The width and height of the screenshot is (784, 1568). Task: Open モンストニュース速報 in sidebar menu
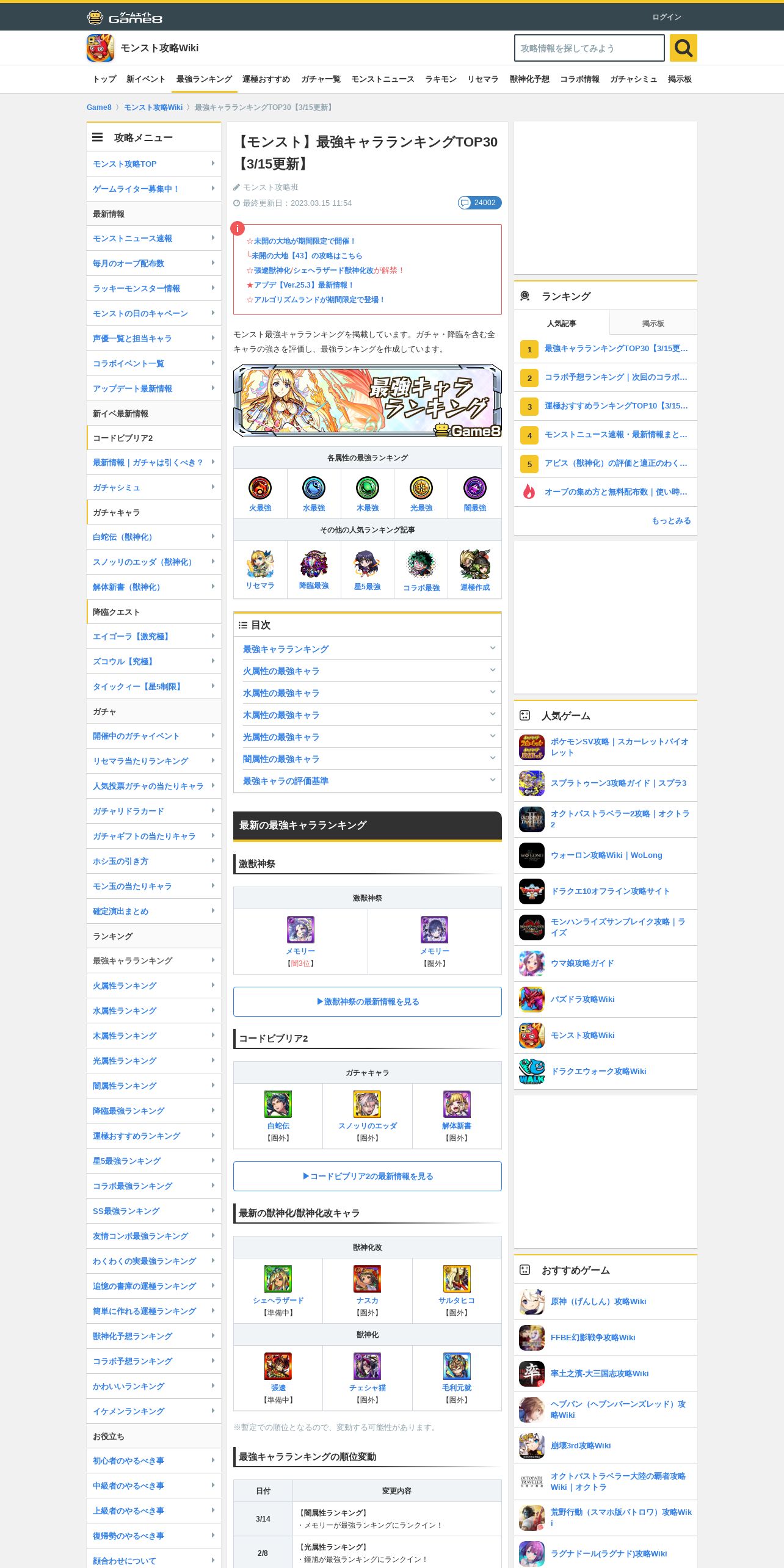coord(154,238)
